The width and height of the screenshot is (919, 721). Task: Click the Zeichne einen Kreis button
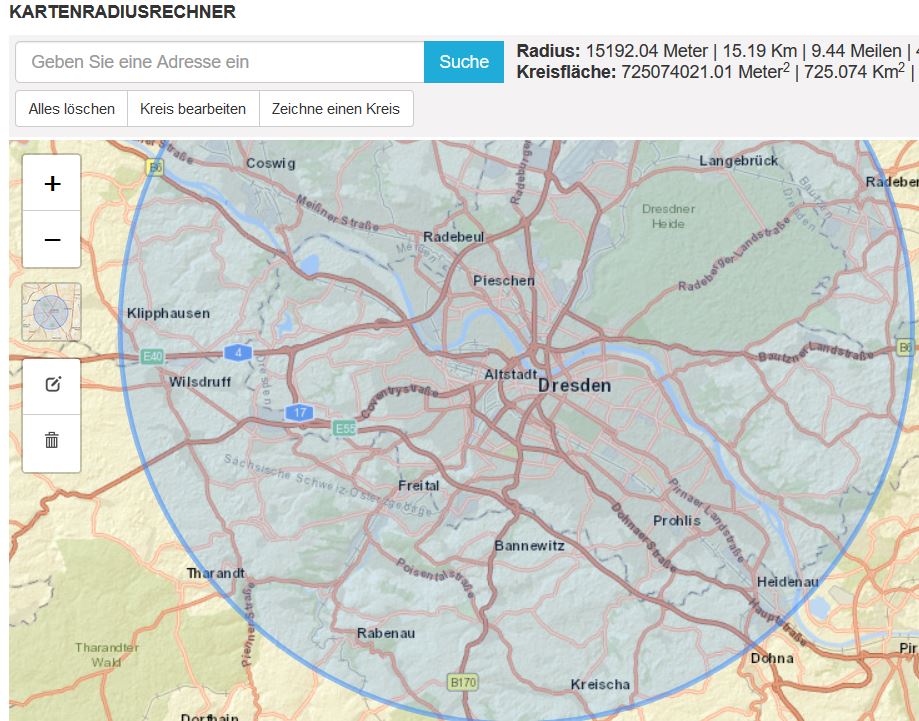pos(336,109)
